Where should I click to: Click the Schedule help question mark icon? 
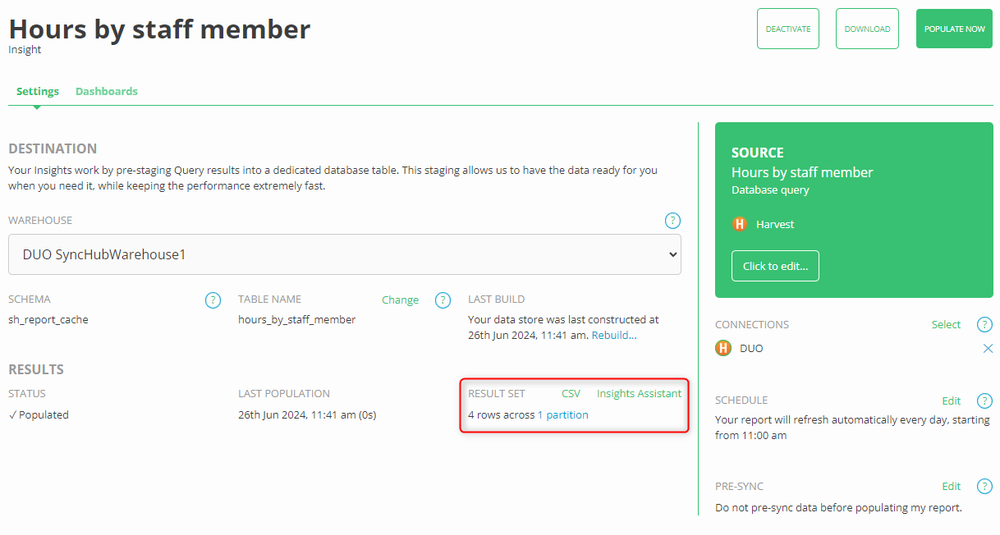click(x=985, y=401)
